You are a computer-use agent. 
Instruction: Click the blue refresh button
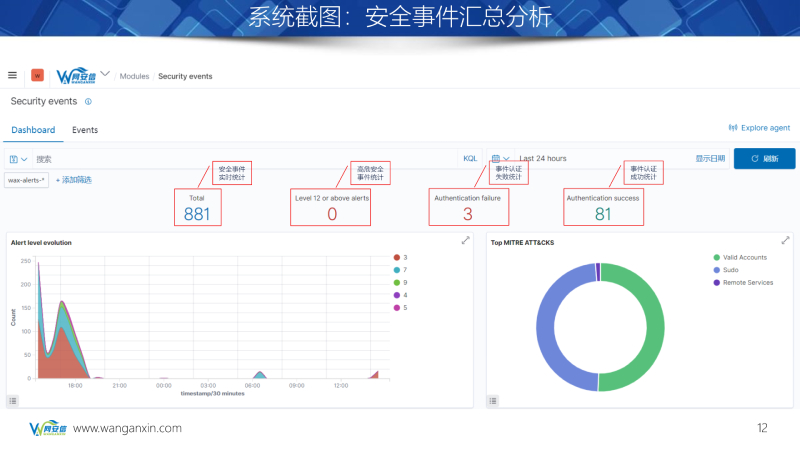(764, 159)
